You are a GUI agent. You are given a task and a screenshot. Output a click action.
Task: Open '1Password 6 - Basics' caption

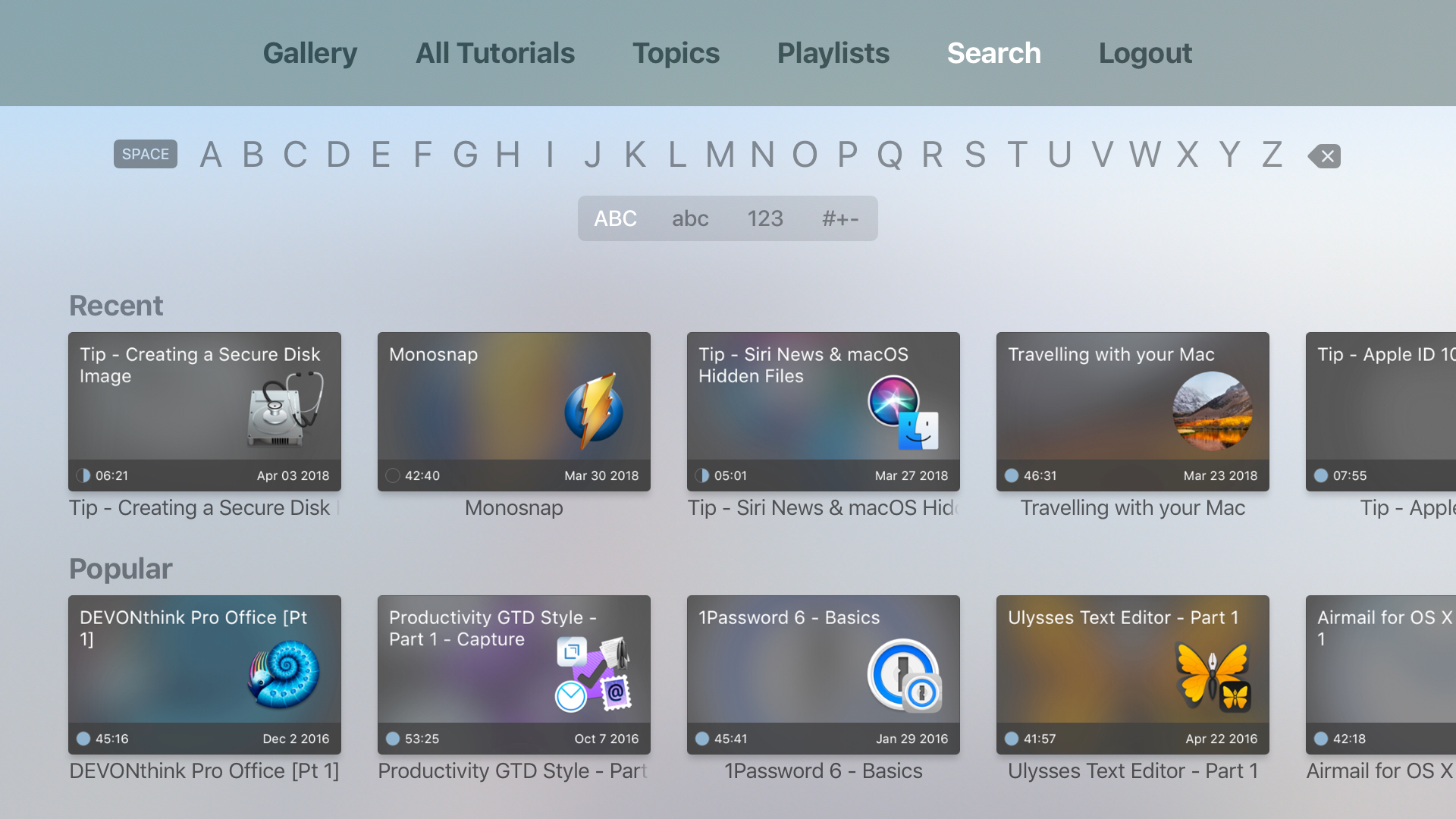pos(824,771)
